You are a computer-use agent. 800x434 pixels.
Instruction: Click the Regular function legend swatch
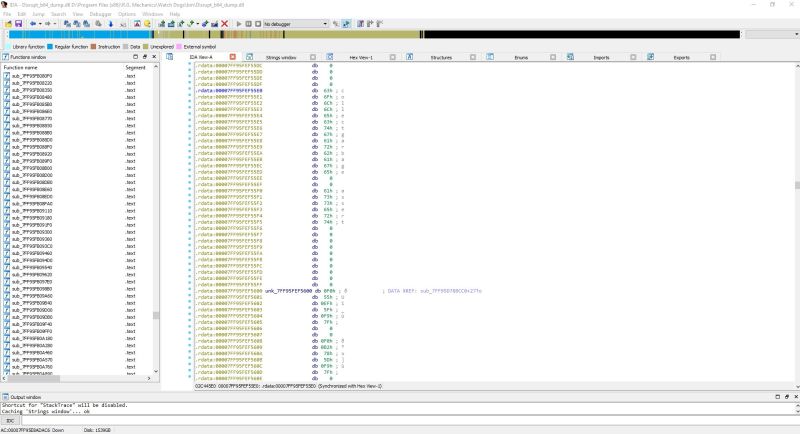point(50,46)
